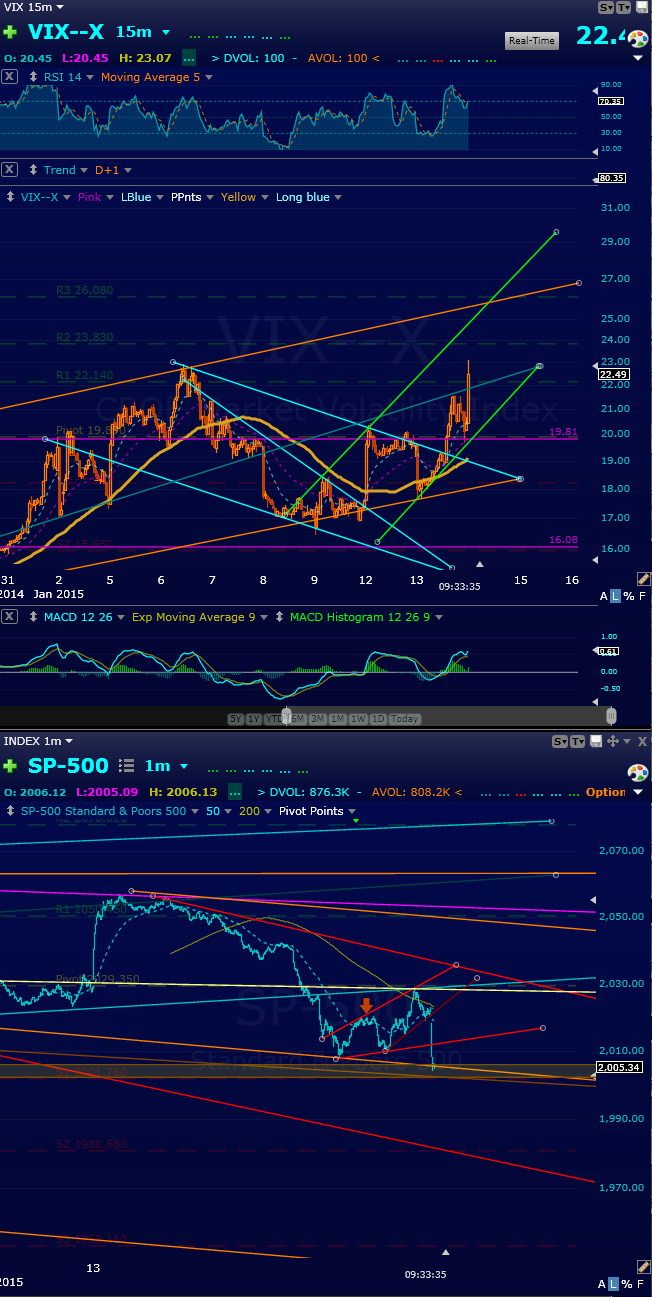Select the 5Y range tab
The image size is (652, 1297).
tap(237, 719)
